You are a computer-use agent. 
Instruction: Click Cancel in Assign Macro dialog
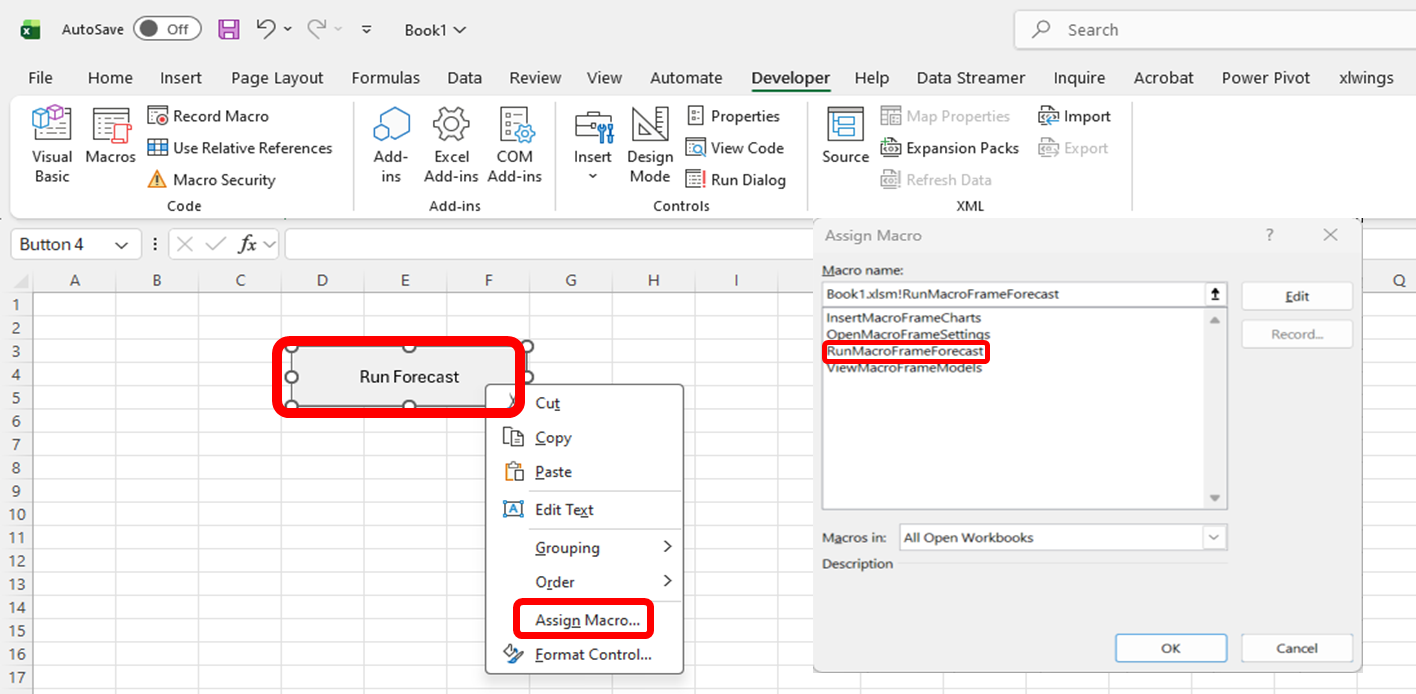point(1297,648)
